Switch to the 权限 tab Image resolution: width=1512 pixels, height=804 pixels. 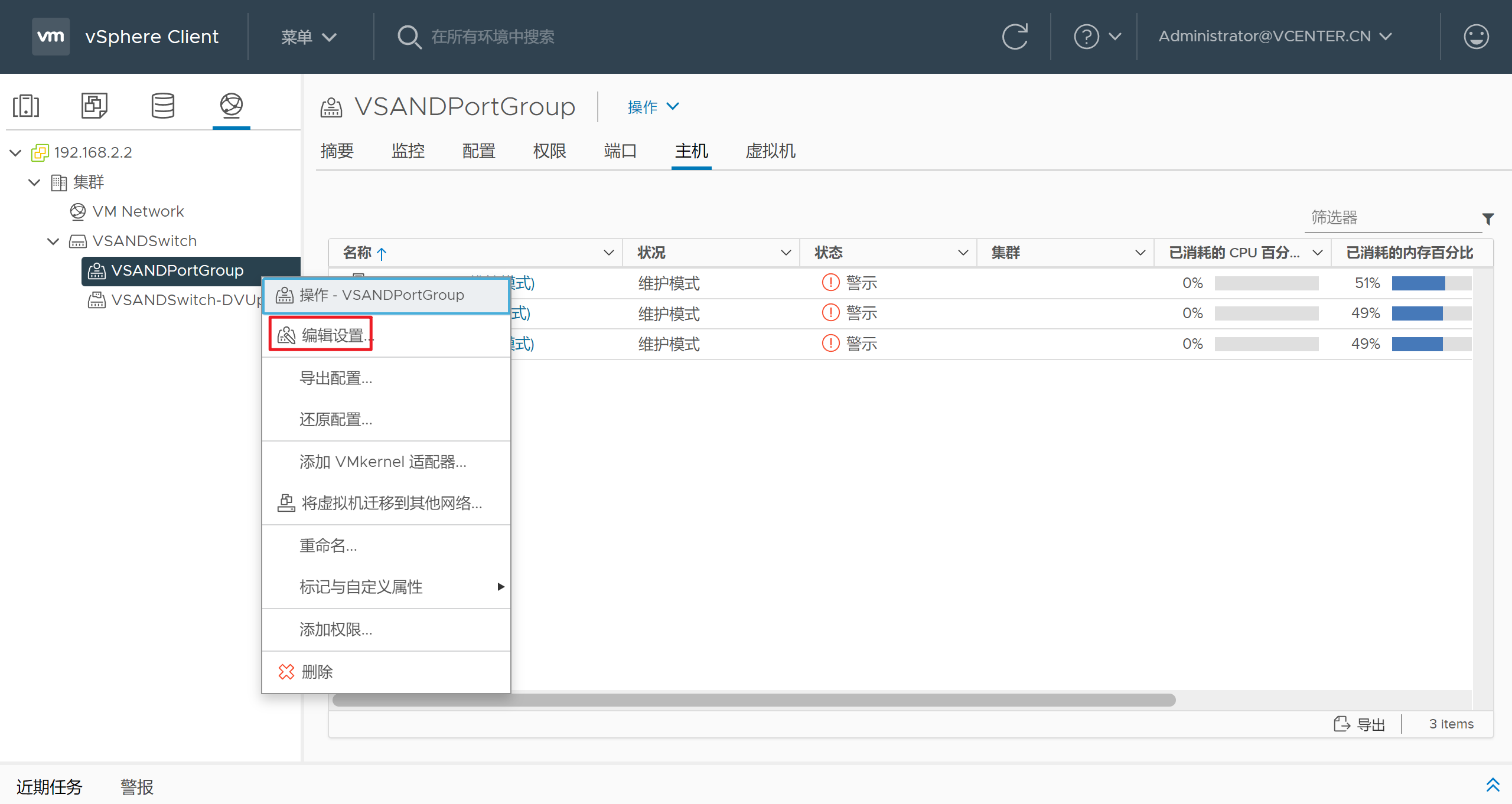click(x=550, y=151)
